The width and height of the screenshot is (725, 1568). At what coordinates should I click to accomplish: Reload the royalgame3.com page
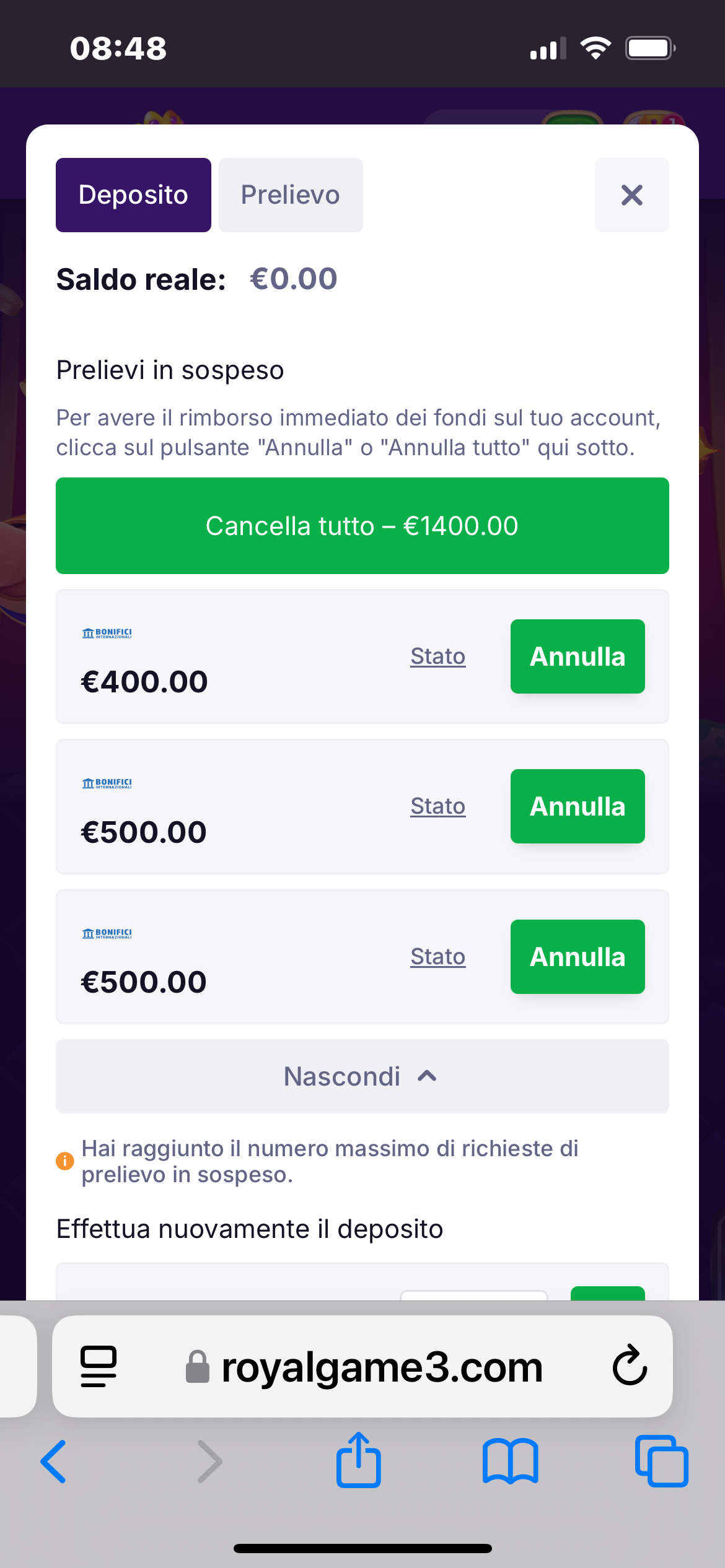(630, 1366)
